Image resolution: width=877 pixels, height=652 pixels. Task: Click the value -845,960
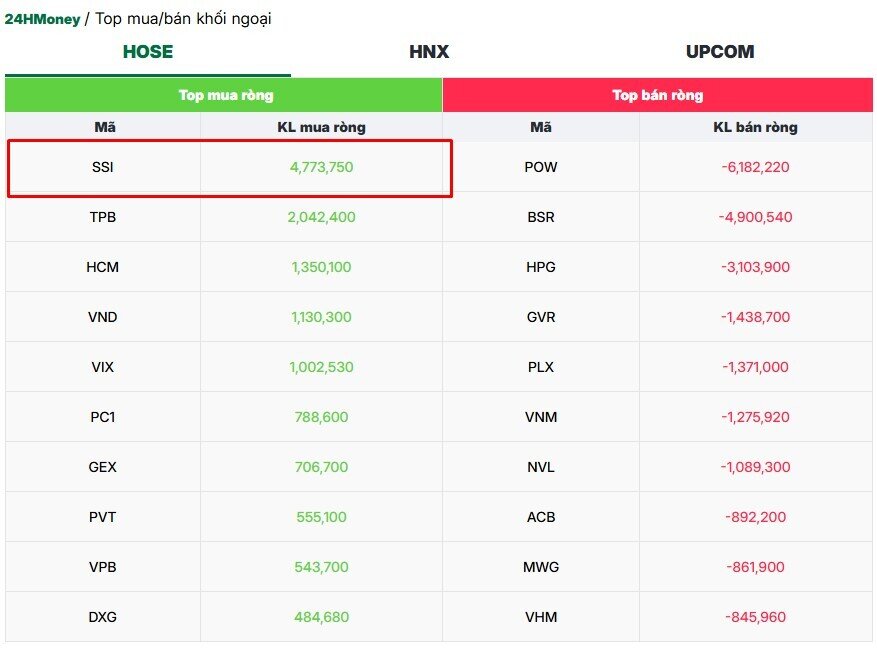tap(756, 617)
